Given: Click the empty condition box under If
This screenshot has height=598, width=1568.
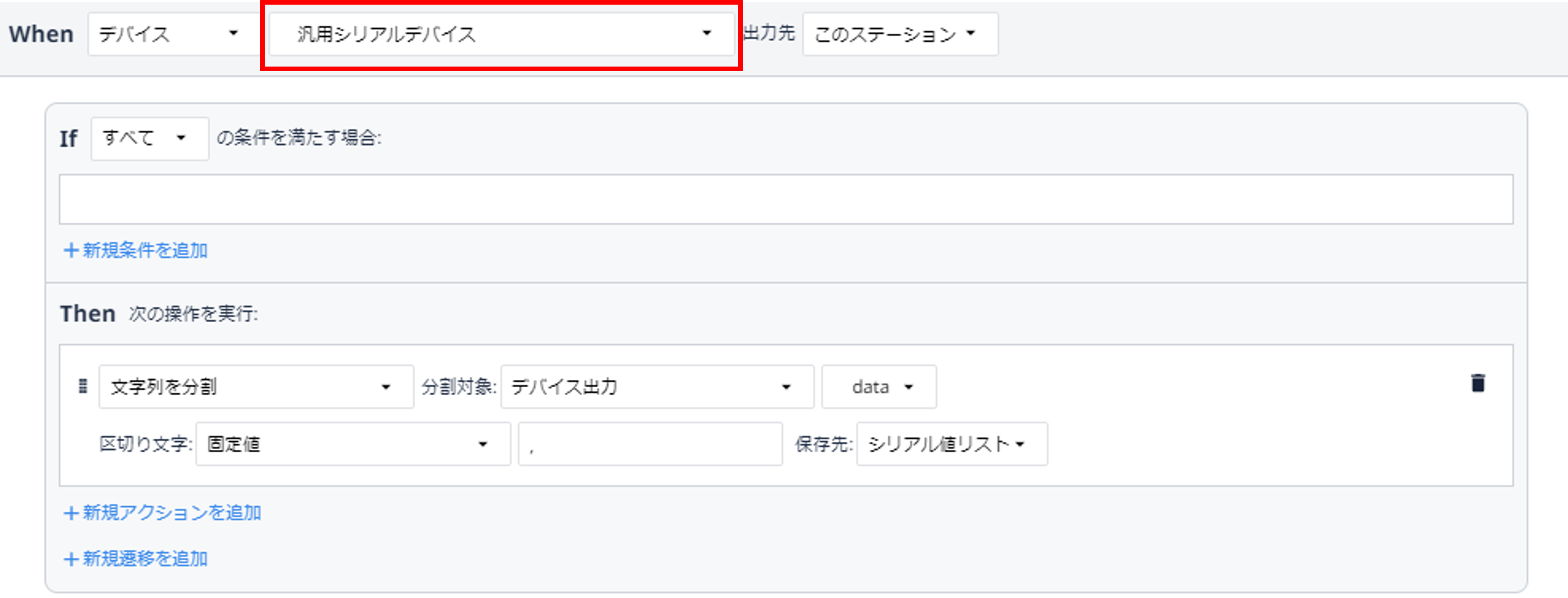Looking at the screenshot, I should [786, 199].
